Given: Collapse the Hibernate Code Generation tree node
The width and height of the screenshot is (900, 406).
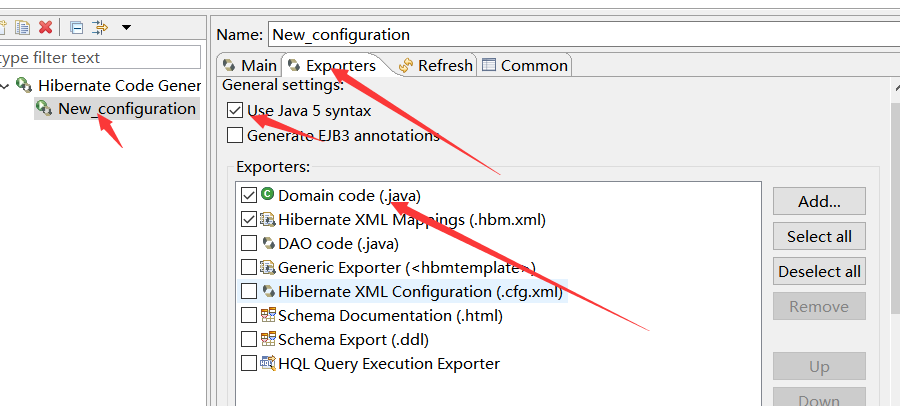Looking at the screenshot, I should coord(5,86).
